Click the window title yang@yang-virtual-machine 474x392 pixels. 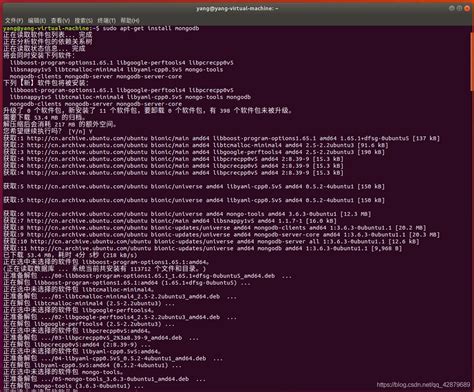pyautogui.click(x=237, y=8)
